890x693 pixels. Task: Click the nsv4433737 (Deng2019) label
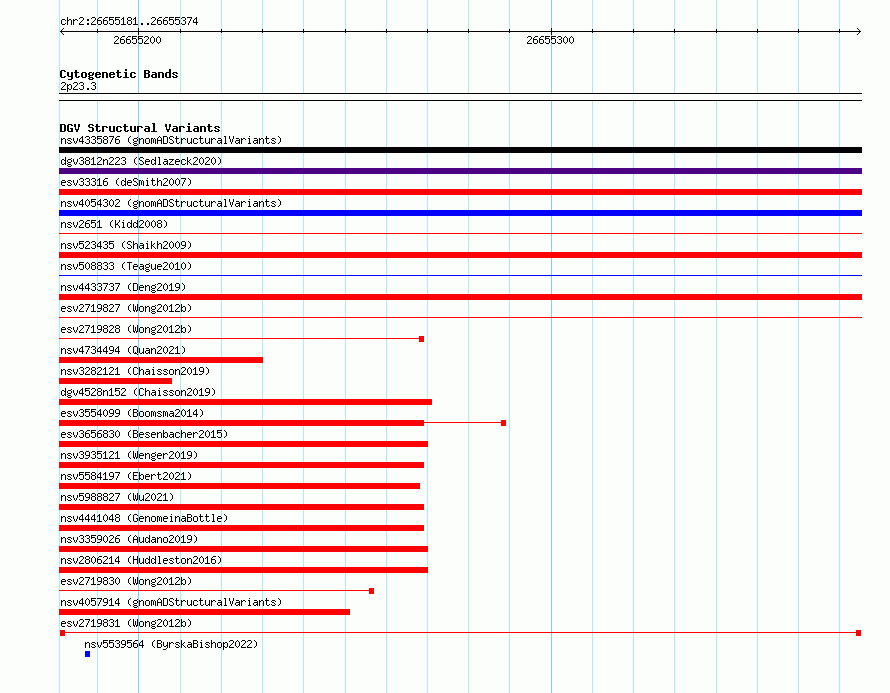(x=123, y=287)
